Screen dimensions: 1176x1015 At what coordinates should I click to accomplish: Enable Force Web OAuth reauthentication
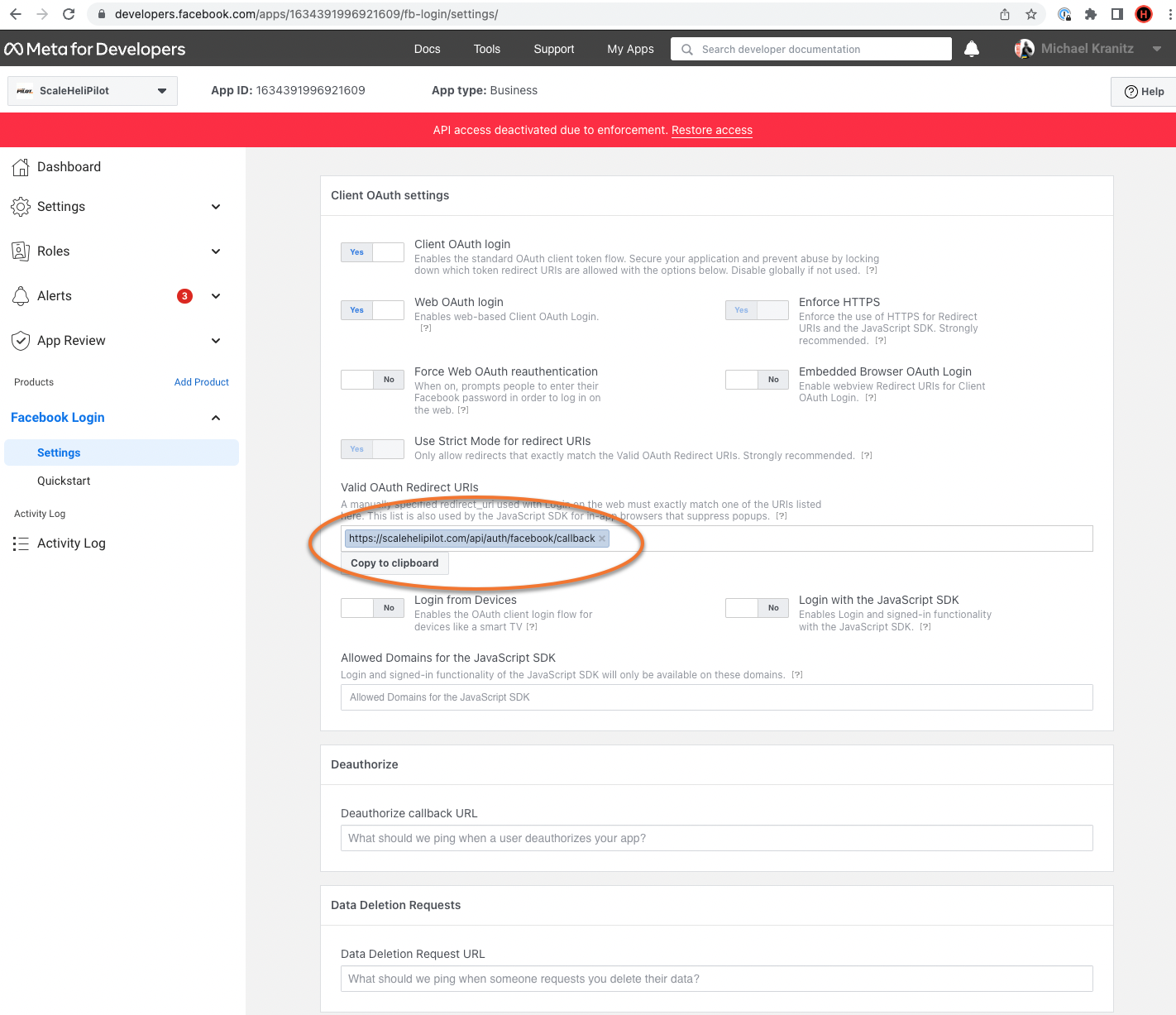point(372,380)
